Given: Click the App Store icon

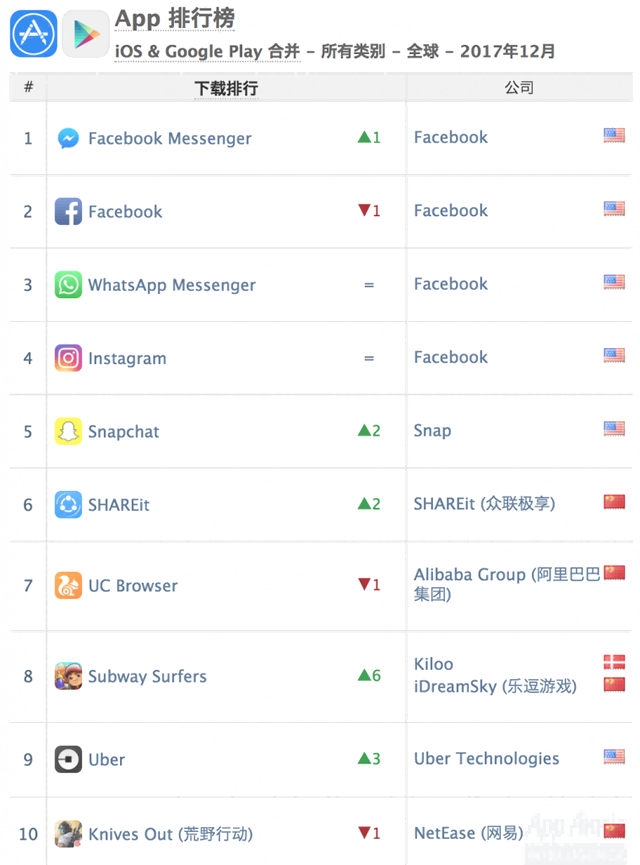Looking at the screenshot, I should [x=33, y=34].
